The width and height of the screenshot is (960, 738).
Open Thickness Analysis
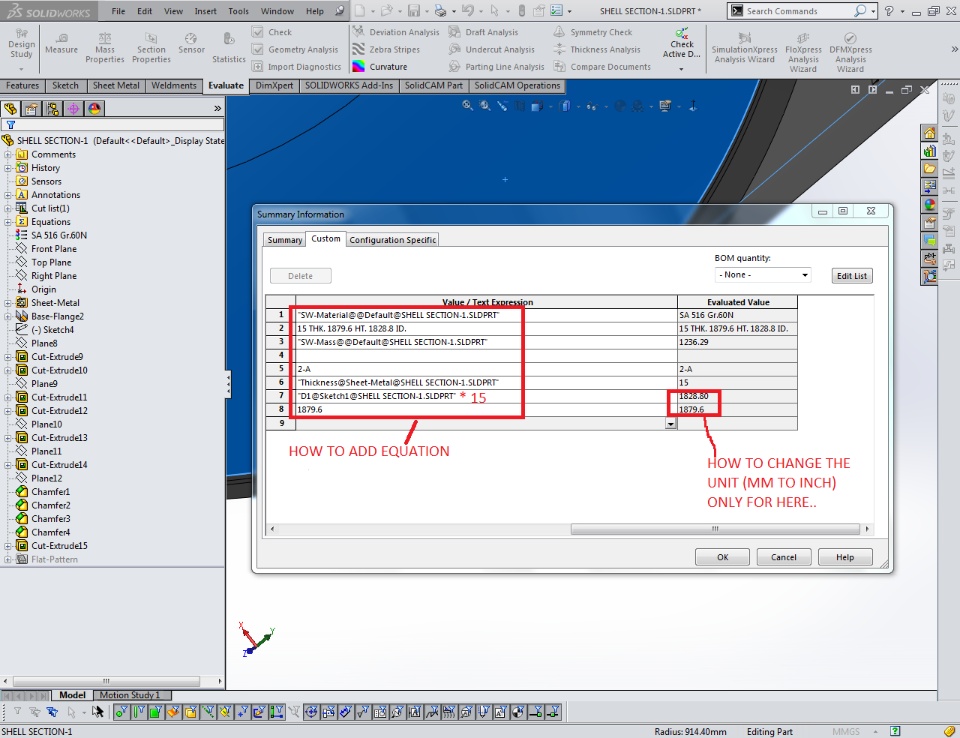tap(597, 50)
